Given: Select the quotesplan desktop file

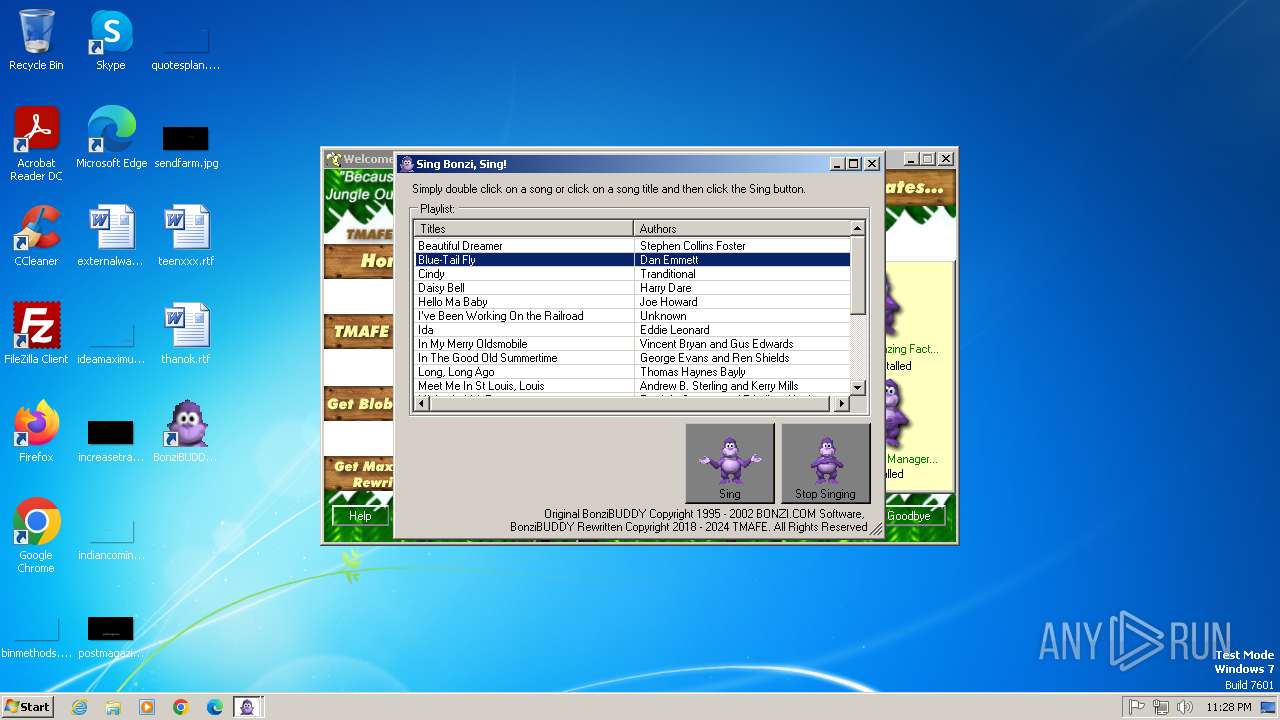Looking at the screenshot, I should point(186,48).
